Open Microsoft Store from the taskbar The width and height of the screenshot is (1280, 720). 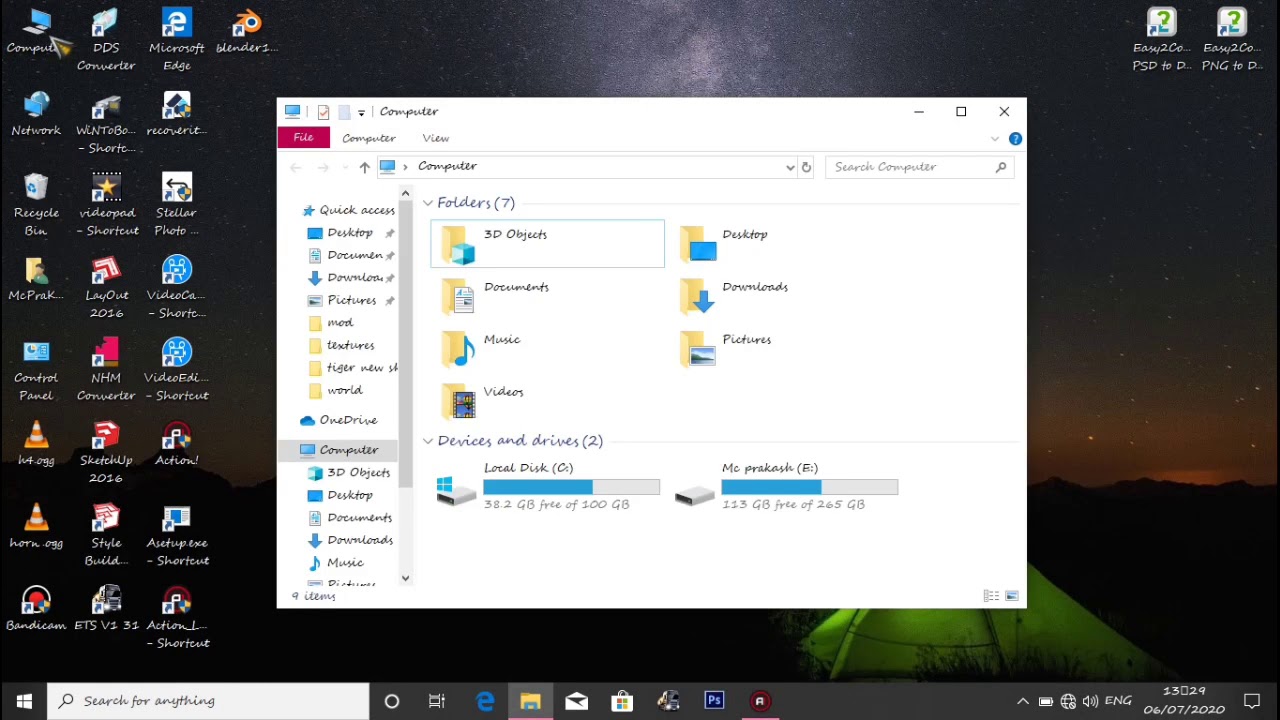point(622,701)
